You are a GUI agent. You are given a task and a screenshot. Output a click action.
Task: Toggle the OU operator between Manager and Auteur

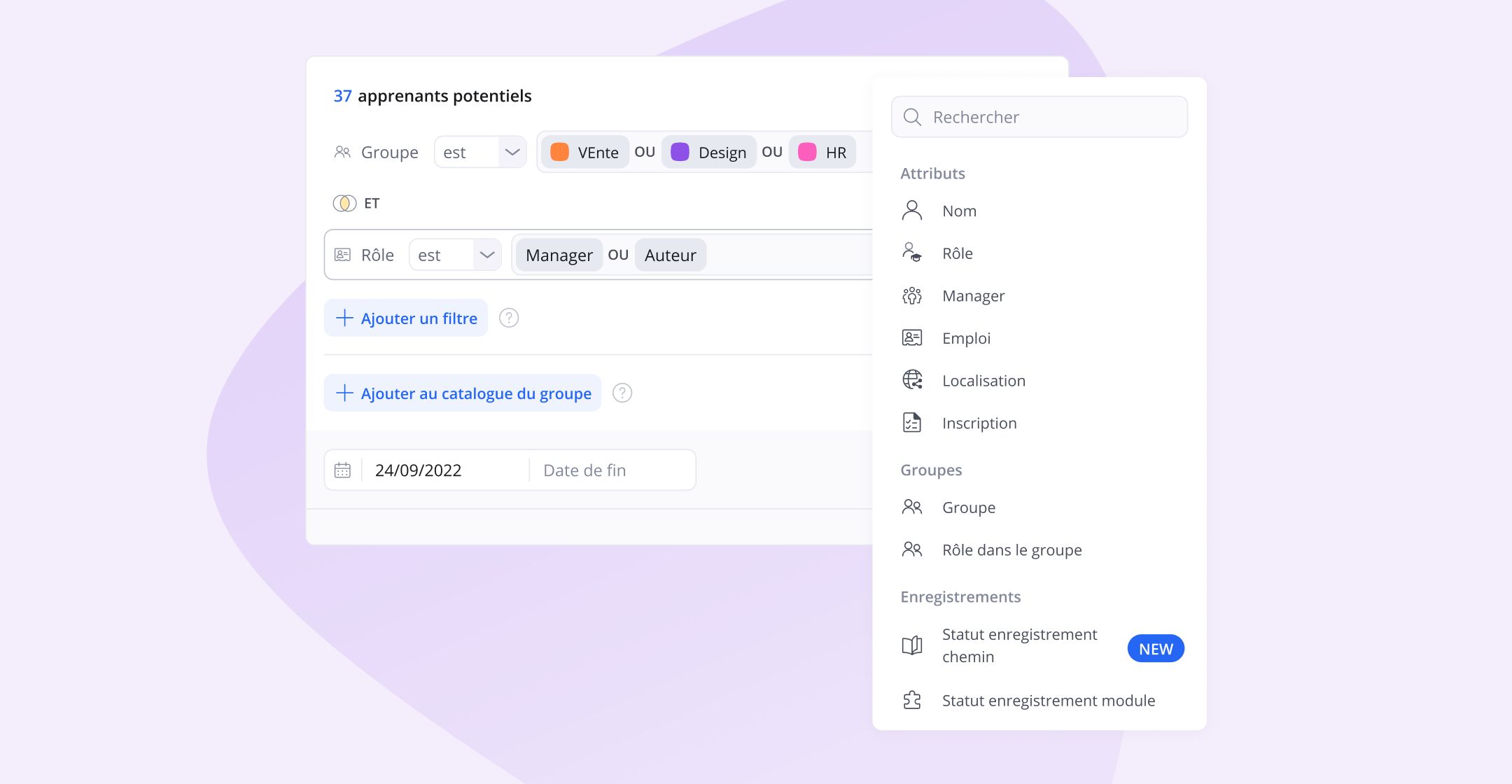pos(619,255)
